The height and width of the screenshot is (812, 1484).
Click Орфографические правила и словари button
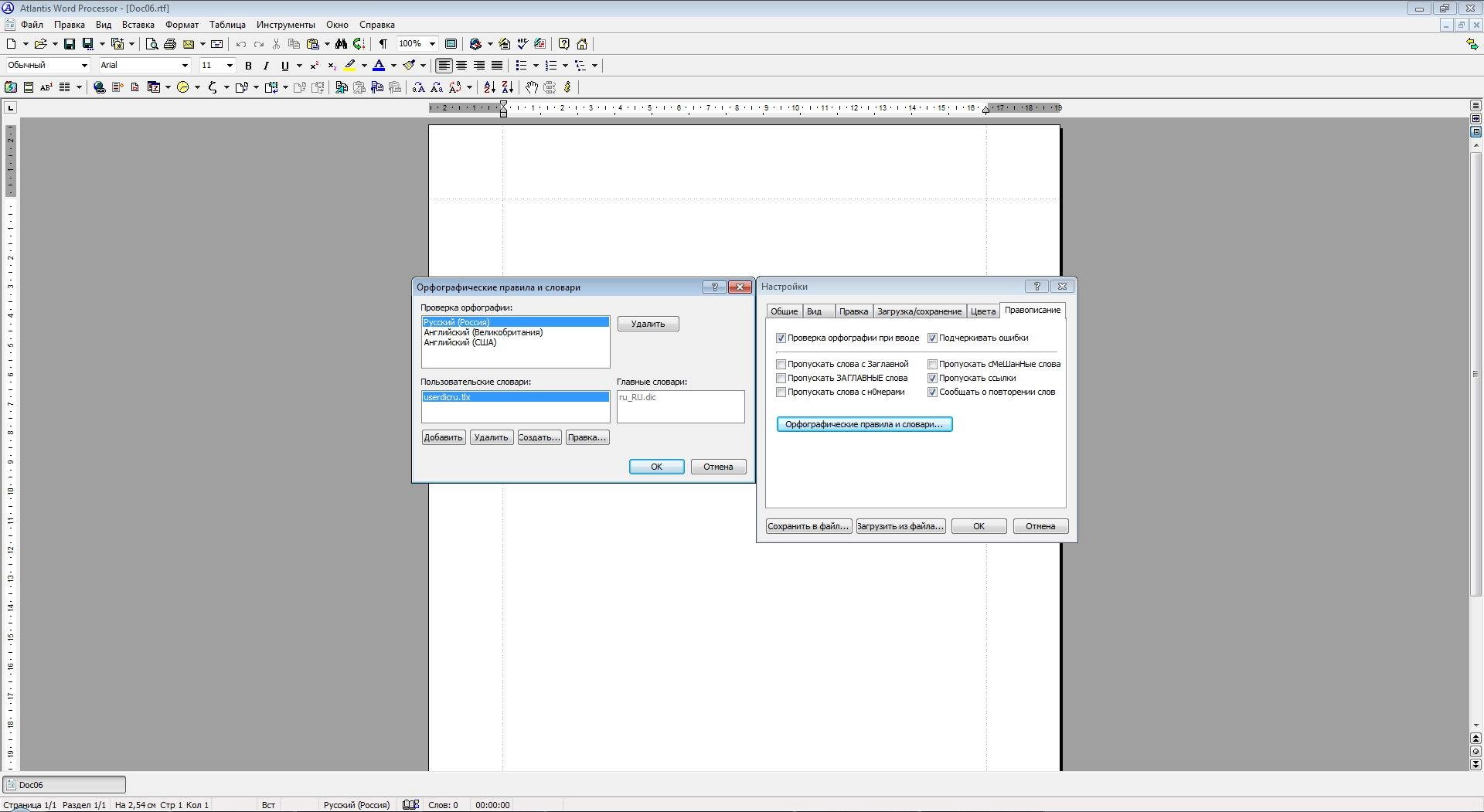point(864,424)
